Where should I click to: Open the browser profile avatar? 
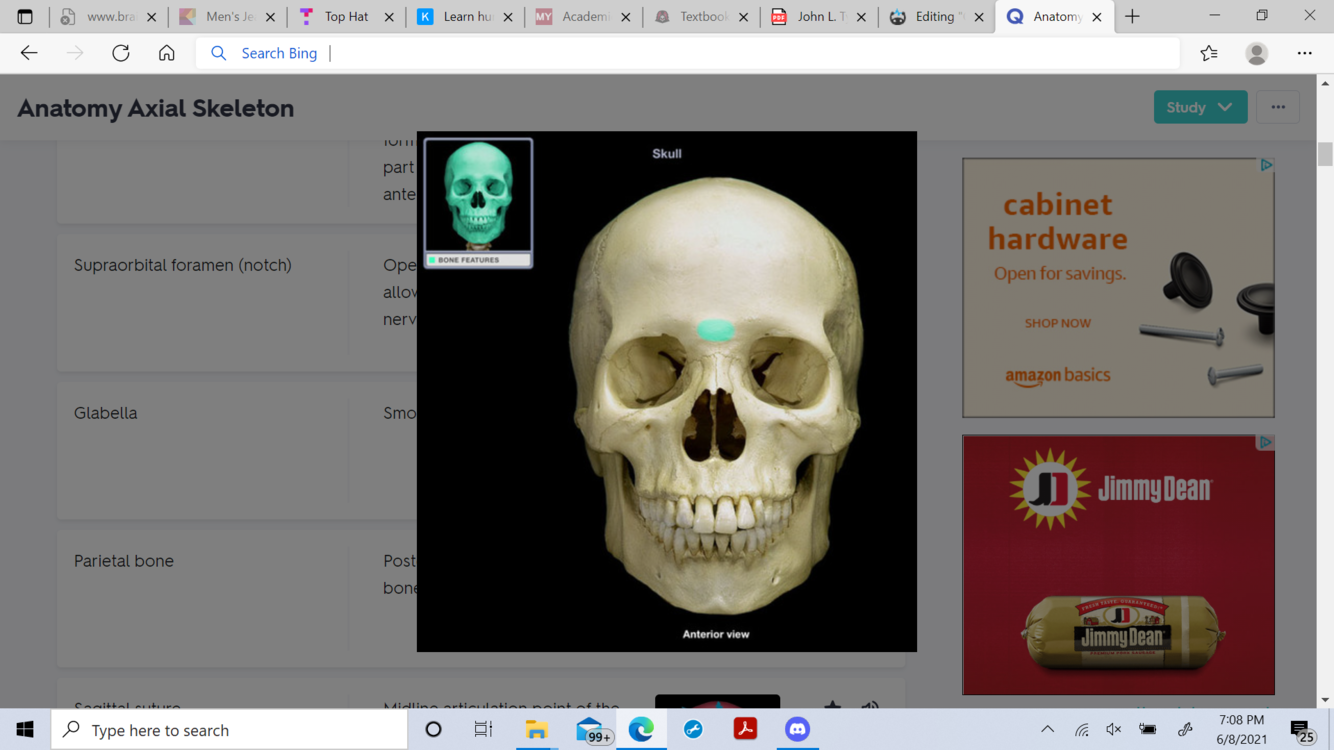tap(1257, 53)
